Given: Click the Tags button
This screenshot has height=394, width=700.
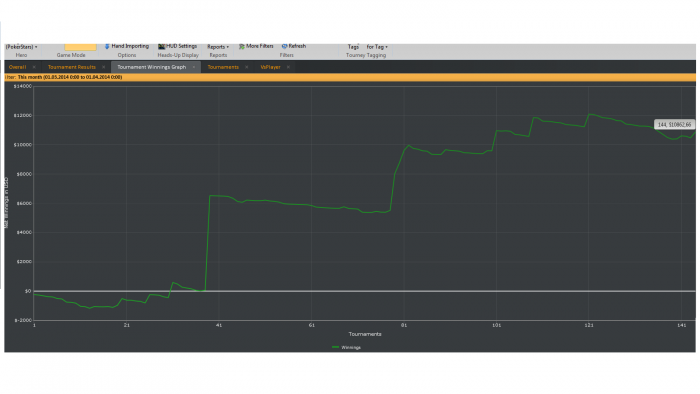Looking at the screenshot, I should point(353,47).
